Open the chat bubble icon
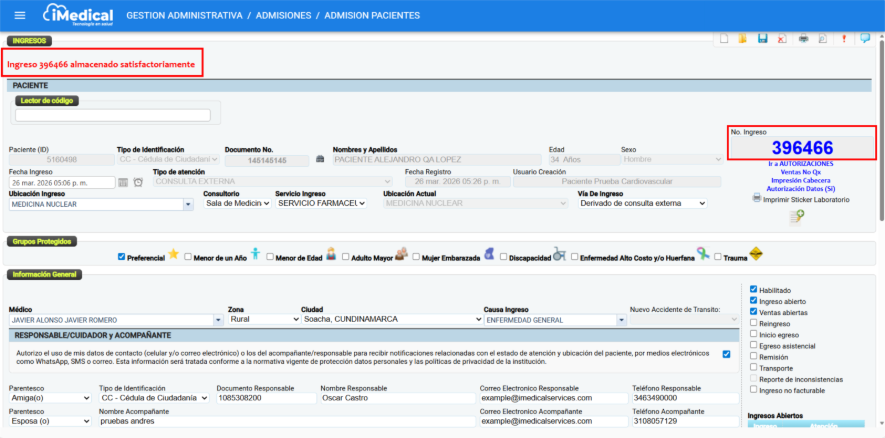Viewport: 885px width, 438px height. pyautogui.click(x=864, y=39)
